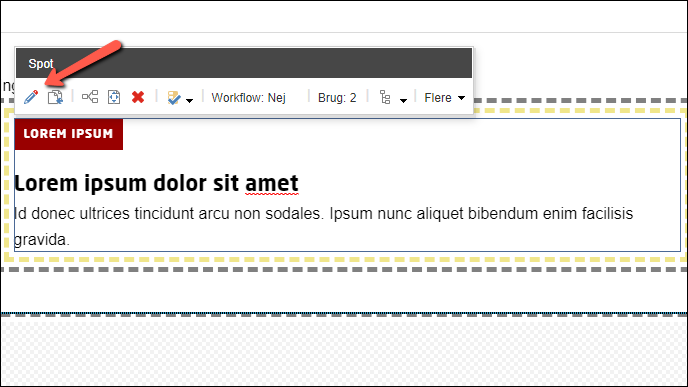Open the Flere dropdown menu
The height and width of the screenshot is (387, 688).
[x=444, y=97]
